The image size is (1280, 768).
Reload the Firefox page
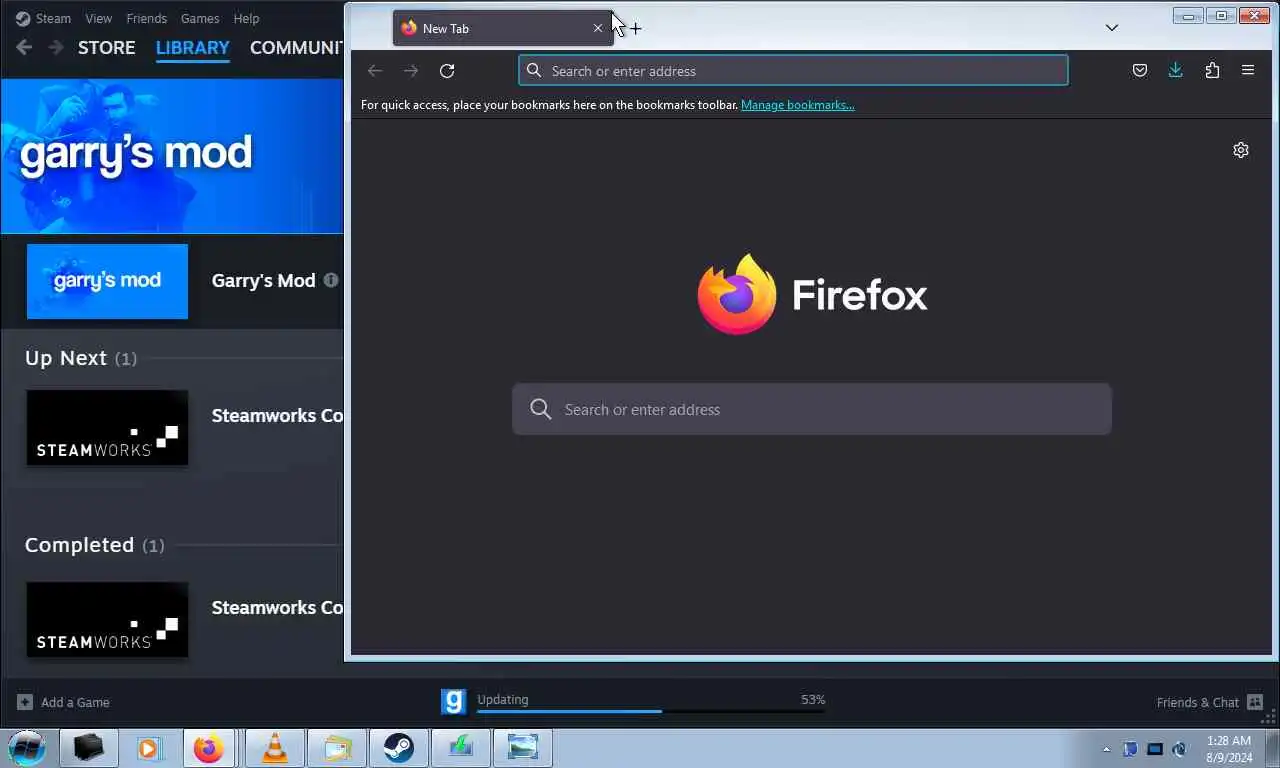coord(447,71)
